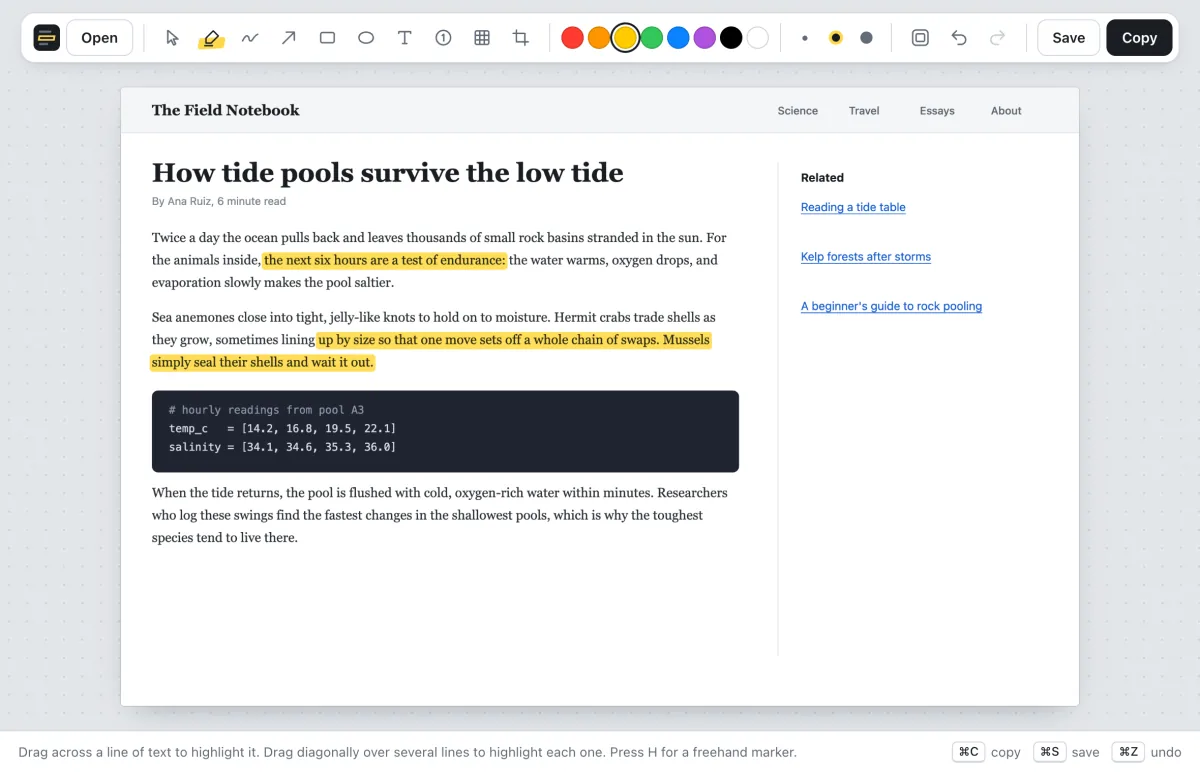Click the app logo icon
Screen dimensions: 1200x773
coord(46,38)
